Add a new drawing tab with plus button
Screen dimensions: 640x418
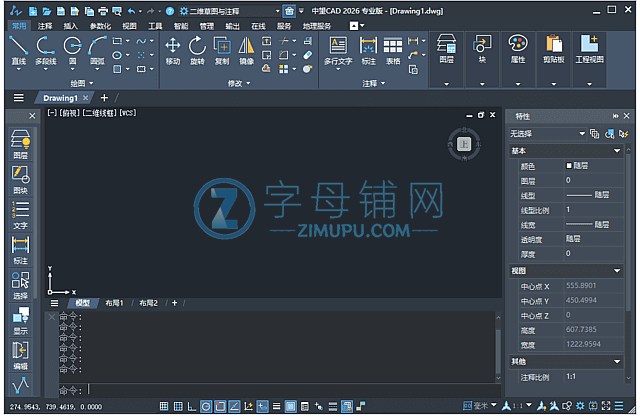click(x=103, y=98)
